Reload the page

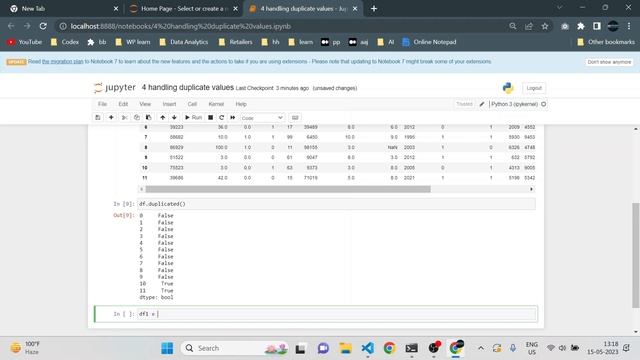pyautogui.click(x=43, y=26)
